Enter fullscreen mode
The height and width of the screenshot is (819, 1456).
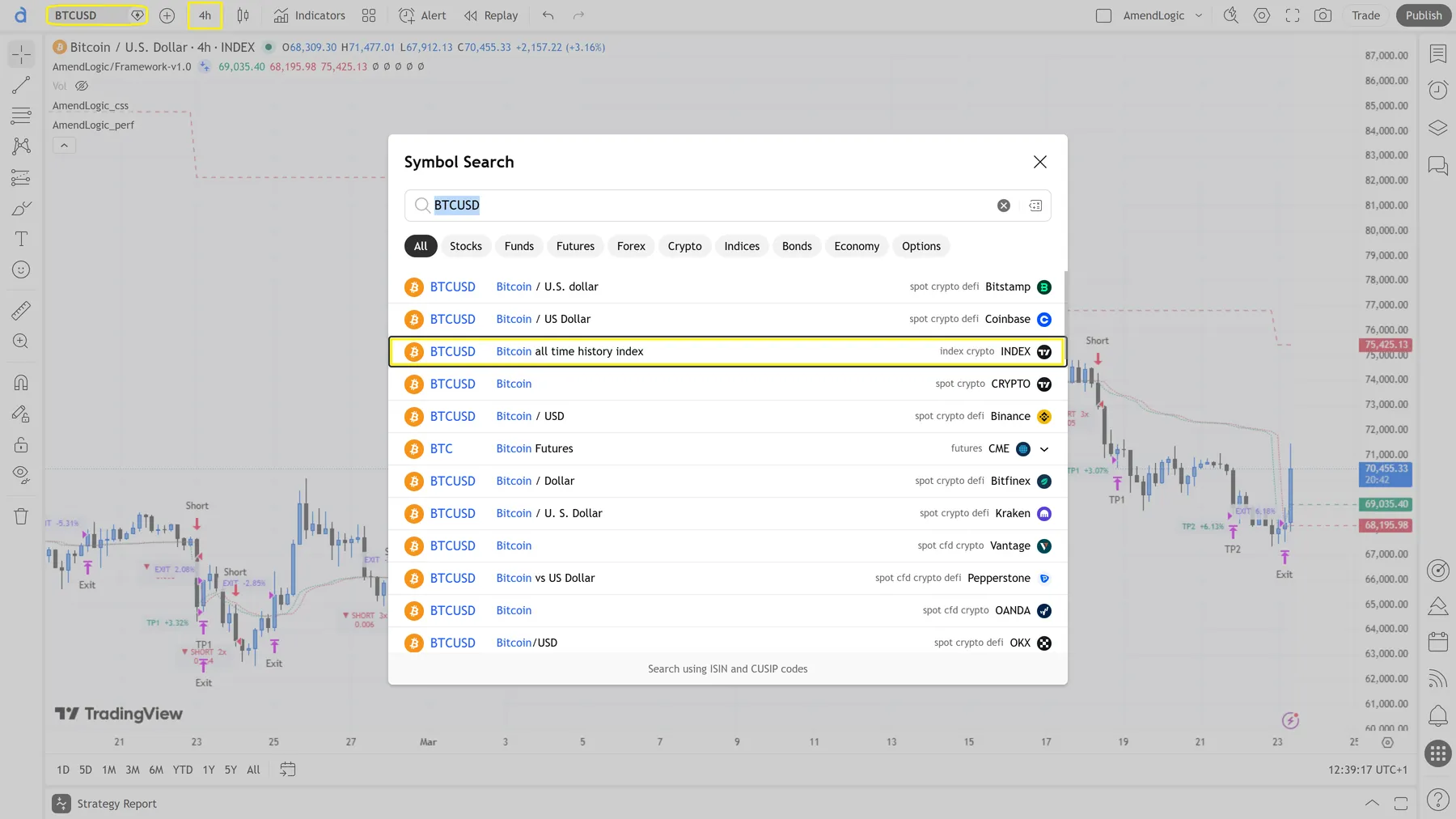pyautogui.click(x=1292, y=15)
